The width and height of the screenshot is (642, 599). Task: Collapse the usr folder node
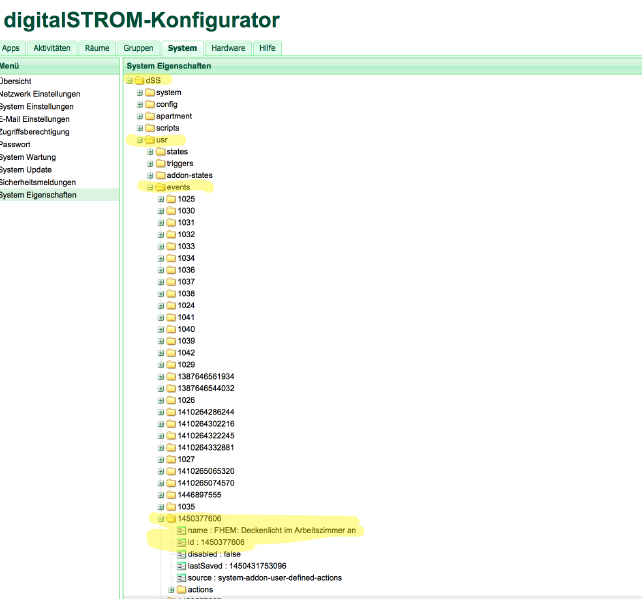140,140
